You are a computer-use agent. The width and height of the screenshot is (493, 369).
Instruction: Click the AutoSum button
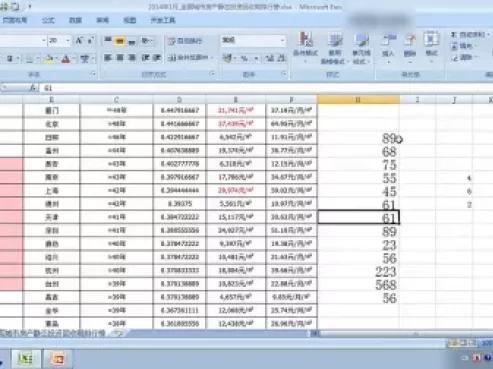pos(469,35)
